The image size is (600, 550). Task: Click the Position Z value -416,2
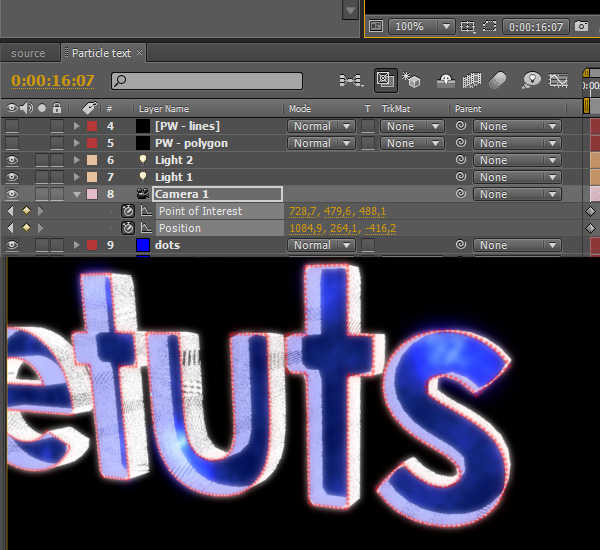(x=380, y=228)
